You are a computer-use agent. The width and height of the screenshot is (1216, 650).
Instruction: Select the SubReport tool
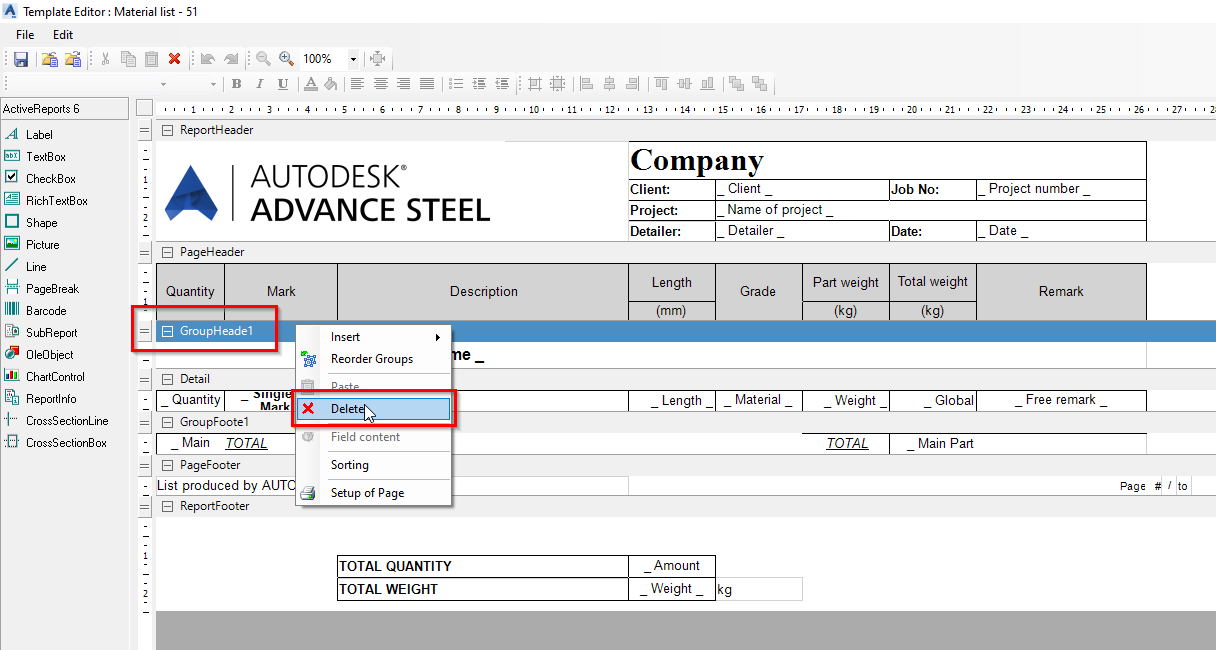tap(44, 331)
